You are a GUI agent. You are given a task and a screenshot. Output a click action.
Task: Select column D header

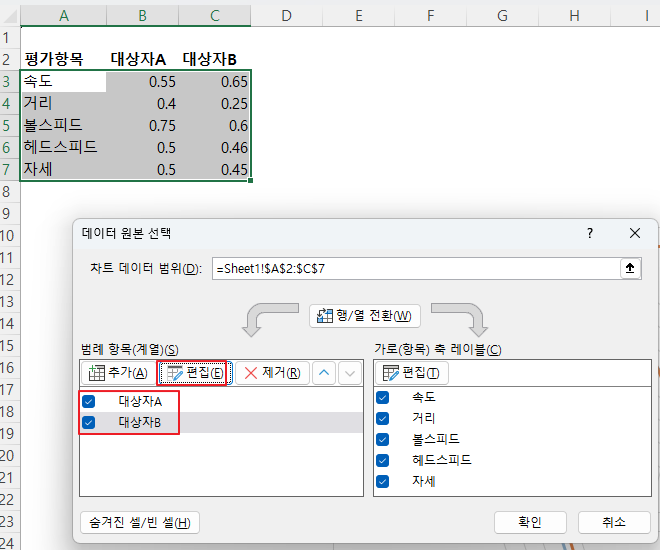pyautogui.click(x=286, y=16)
